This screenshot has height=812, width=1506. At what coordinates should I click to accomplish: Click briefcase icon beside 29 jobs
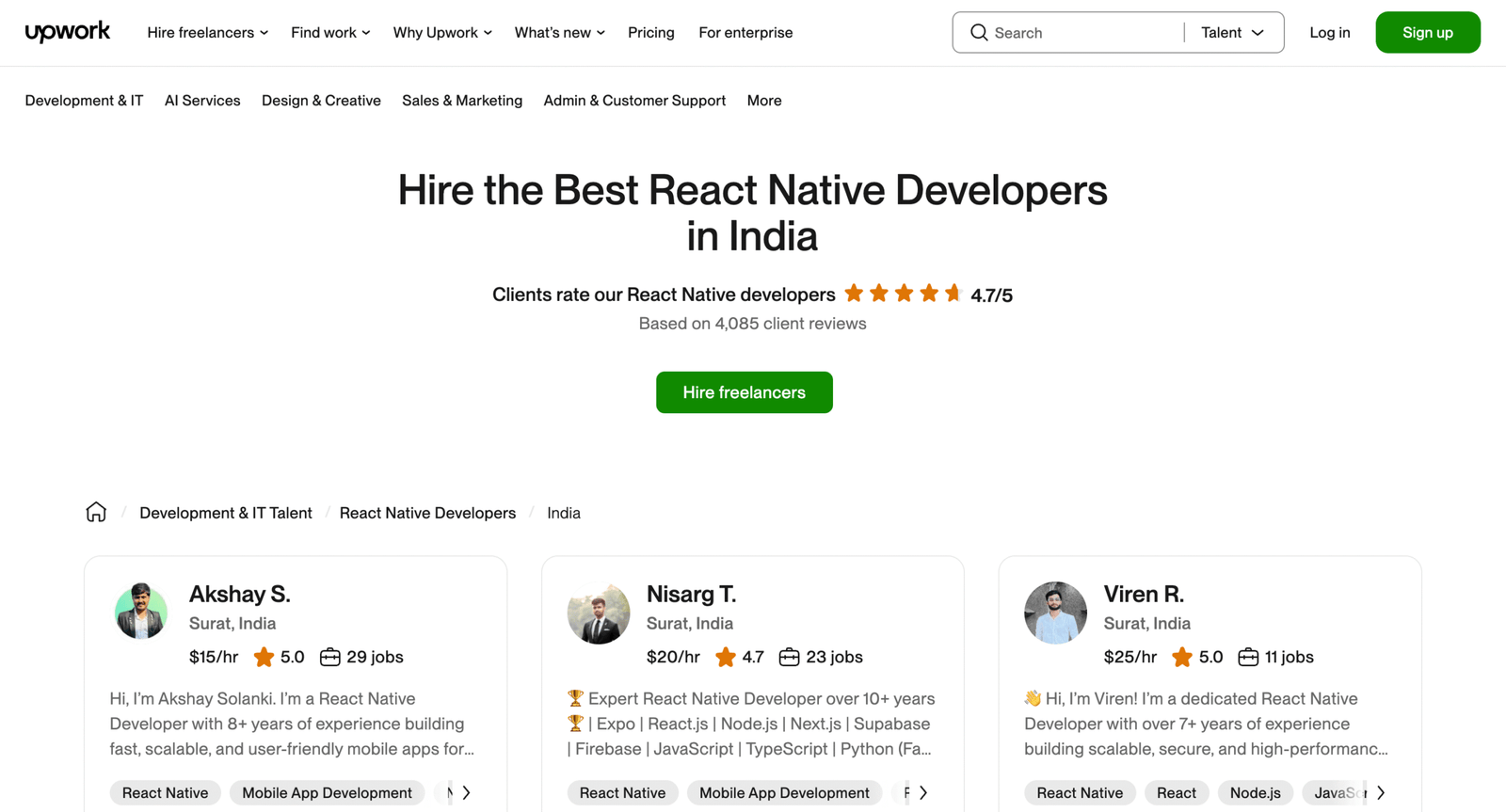[329, 657]
